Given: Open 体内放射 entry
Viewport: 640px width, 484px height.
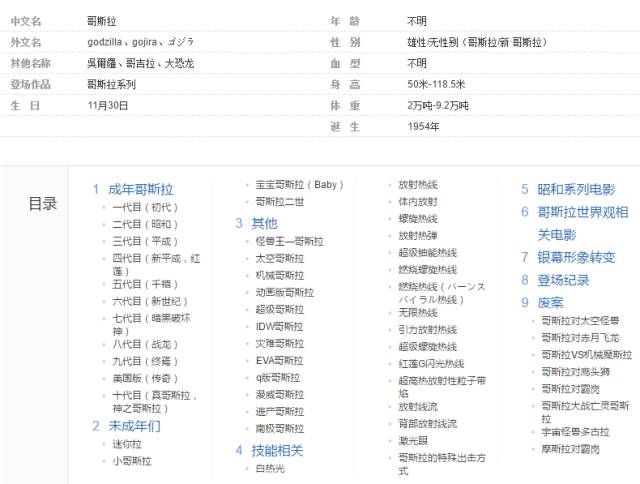Looking at the screenshot, I should tap(418, 202).
